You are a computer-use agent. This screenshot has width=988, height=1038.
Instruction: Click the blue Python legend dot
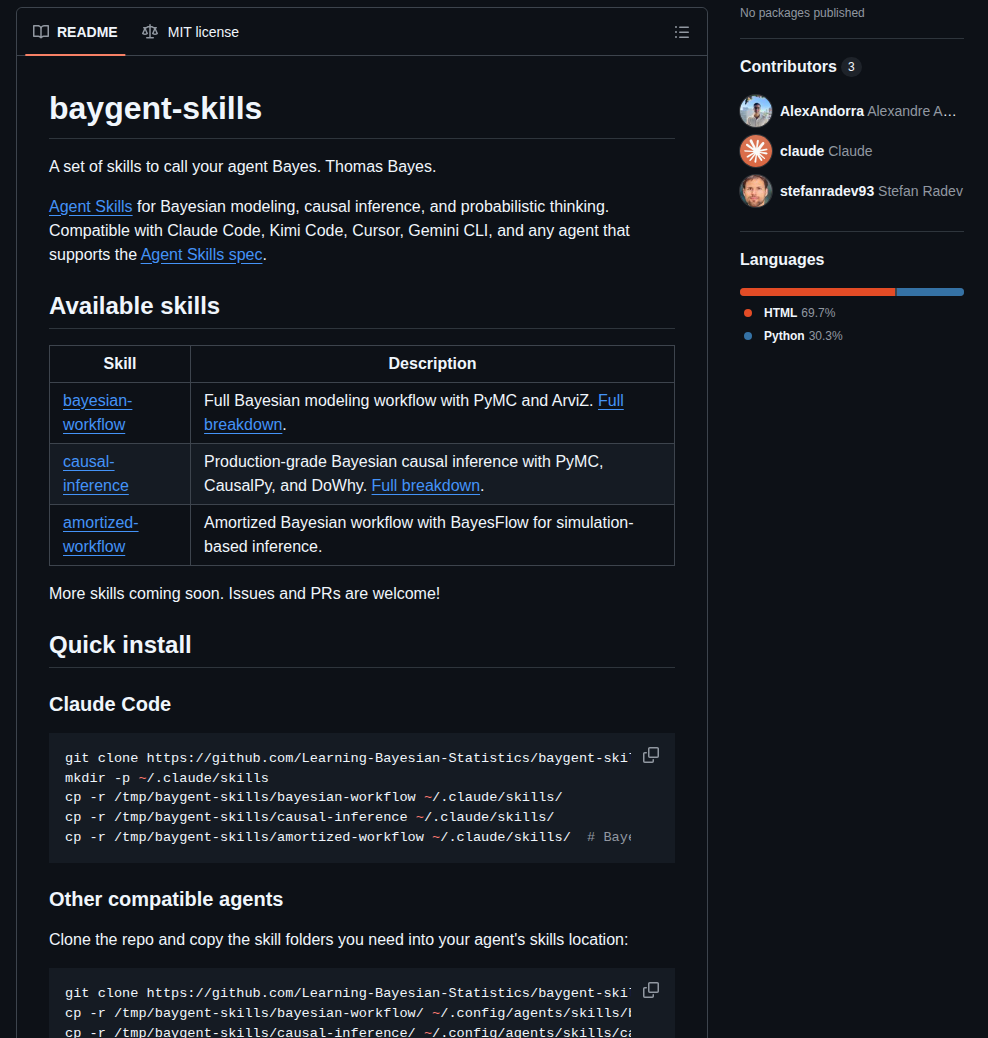748,336
